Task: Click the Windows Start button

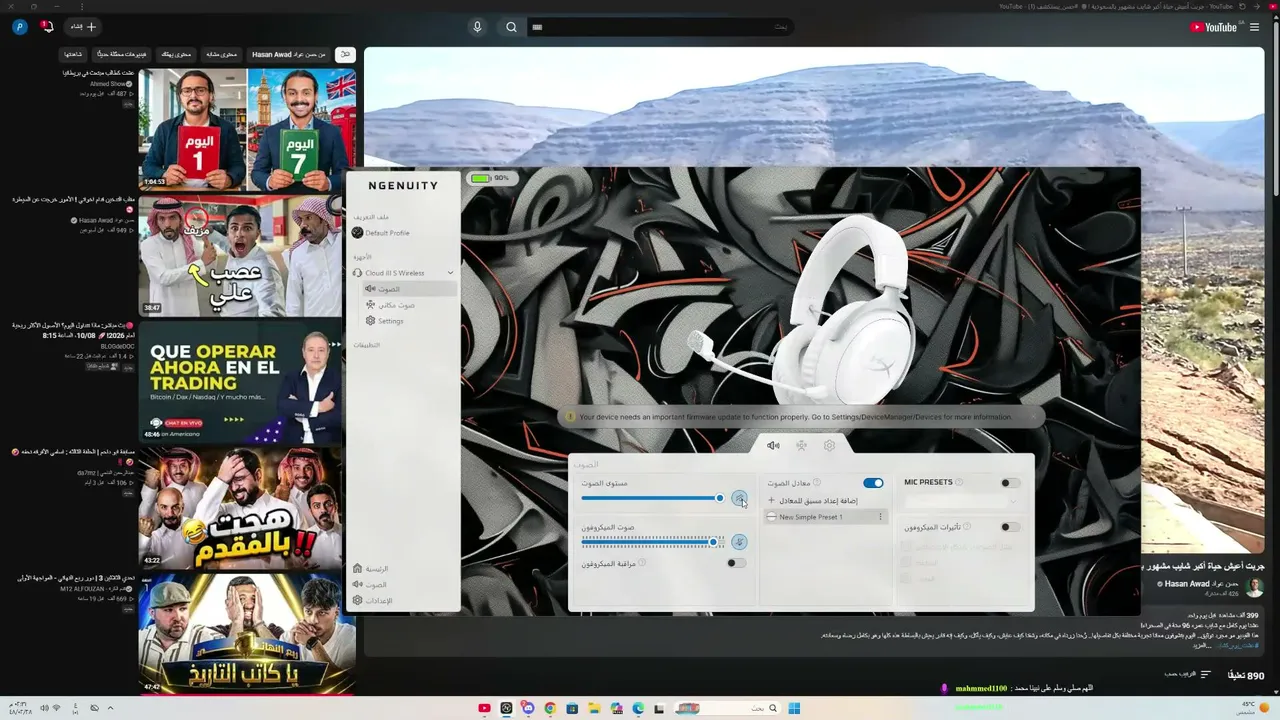Action: coord(794,708)
